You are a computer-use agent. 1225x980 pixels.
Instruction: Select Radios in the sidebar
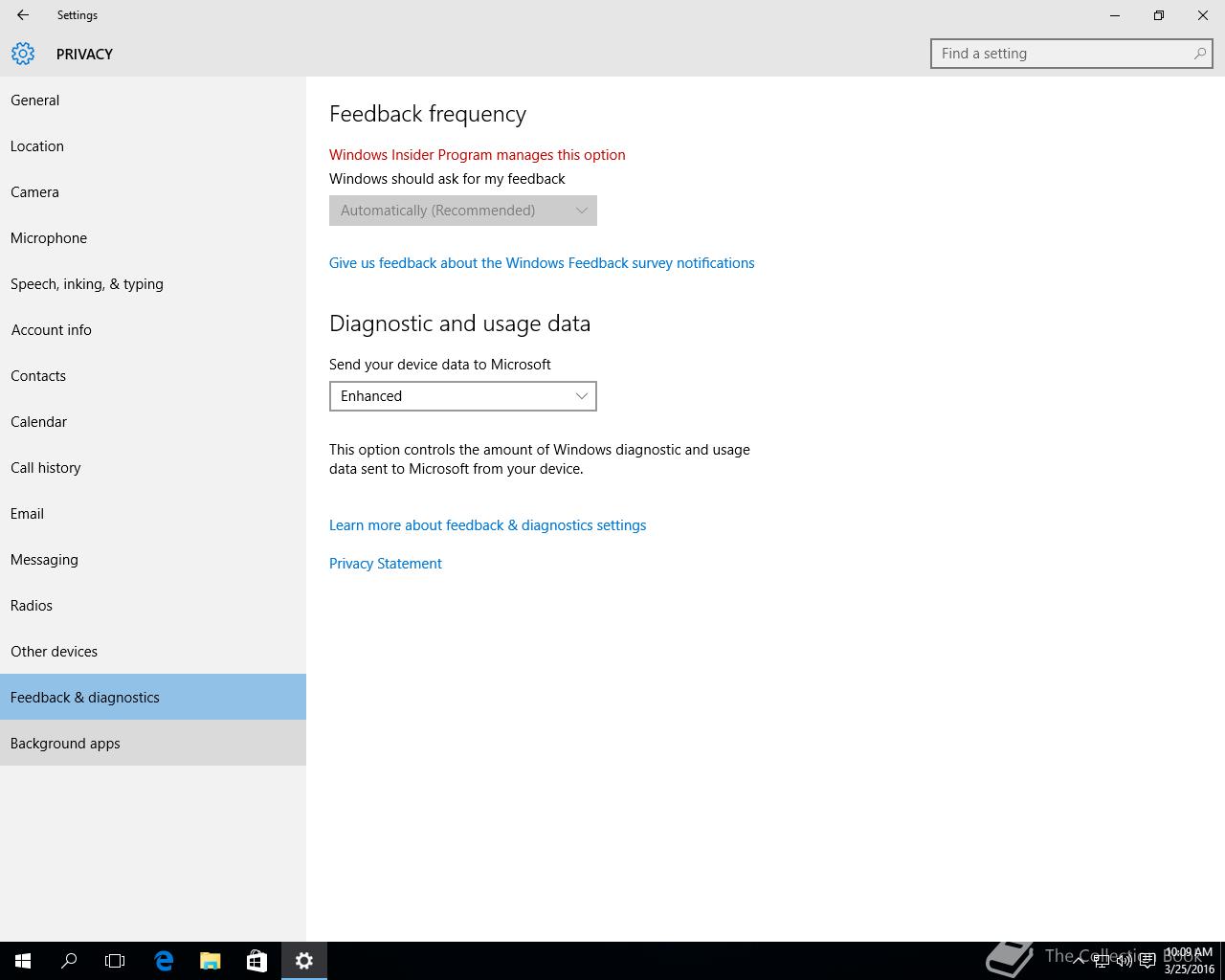pos(153,605)
